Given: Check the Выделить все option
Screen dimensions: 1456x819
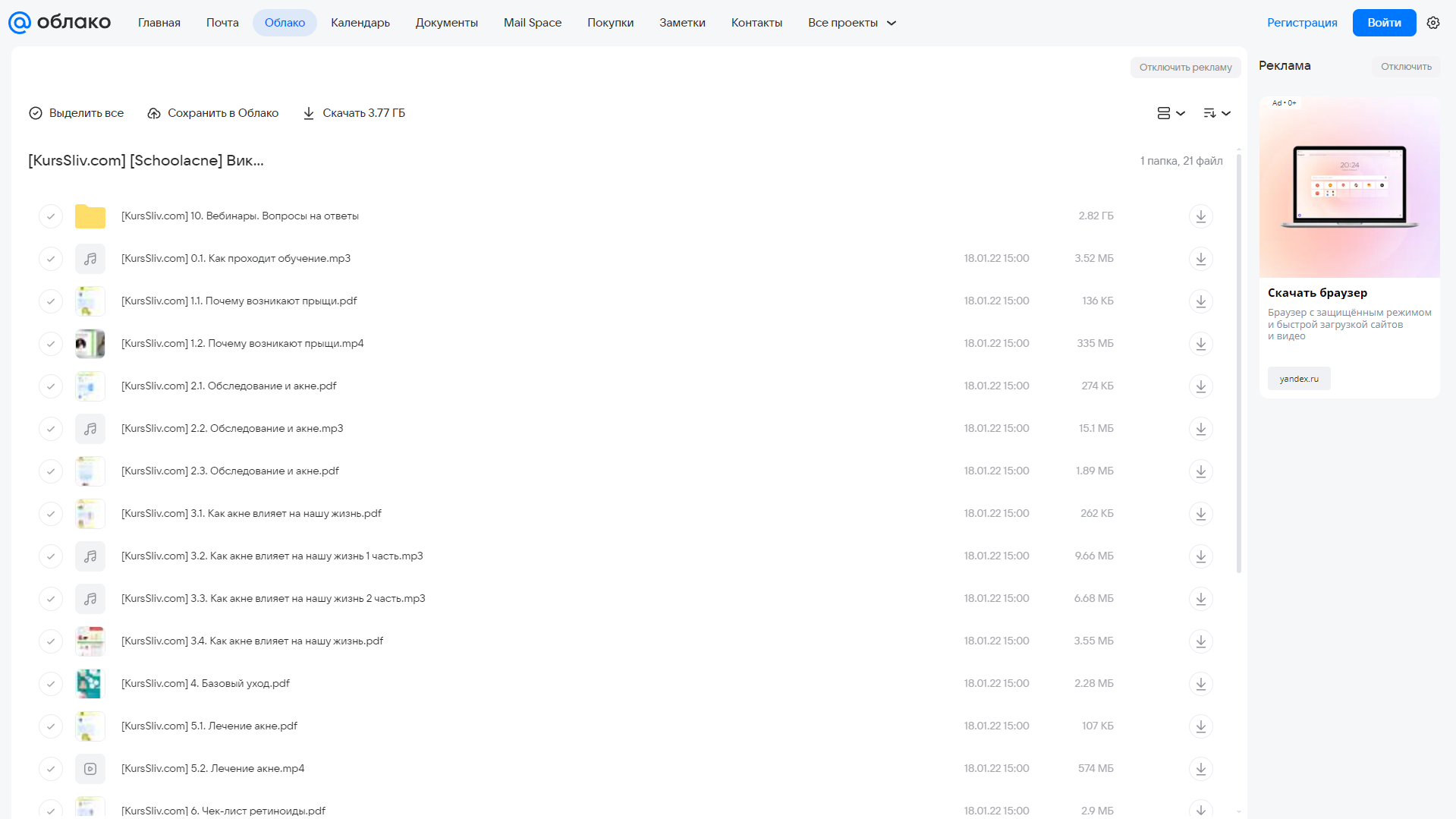Looking at the screenshot, I should 76,113.
